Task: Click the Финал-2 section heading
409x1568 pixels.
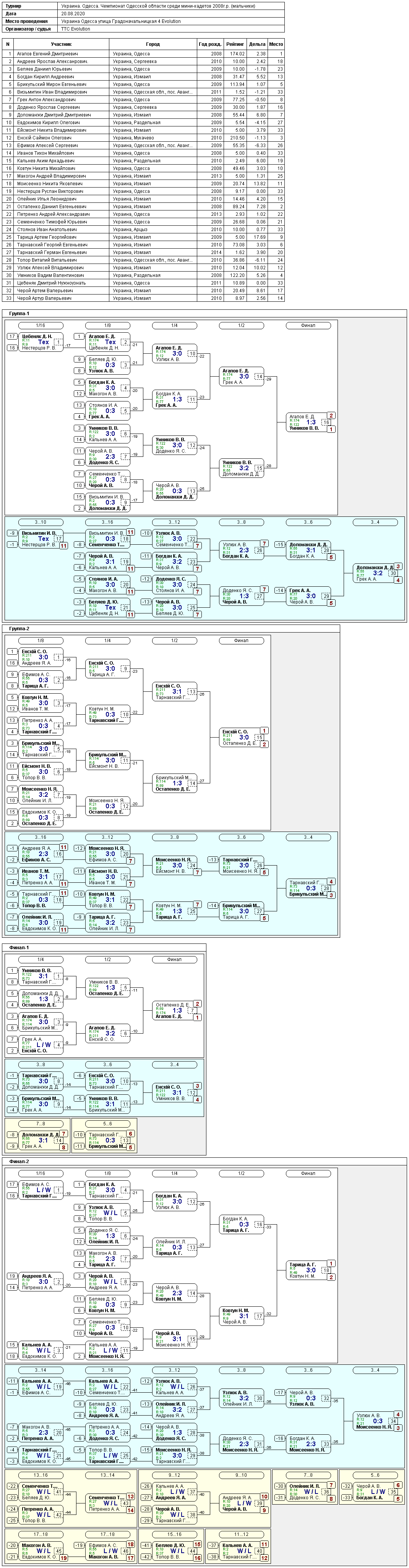Action: pos(19,1162)
